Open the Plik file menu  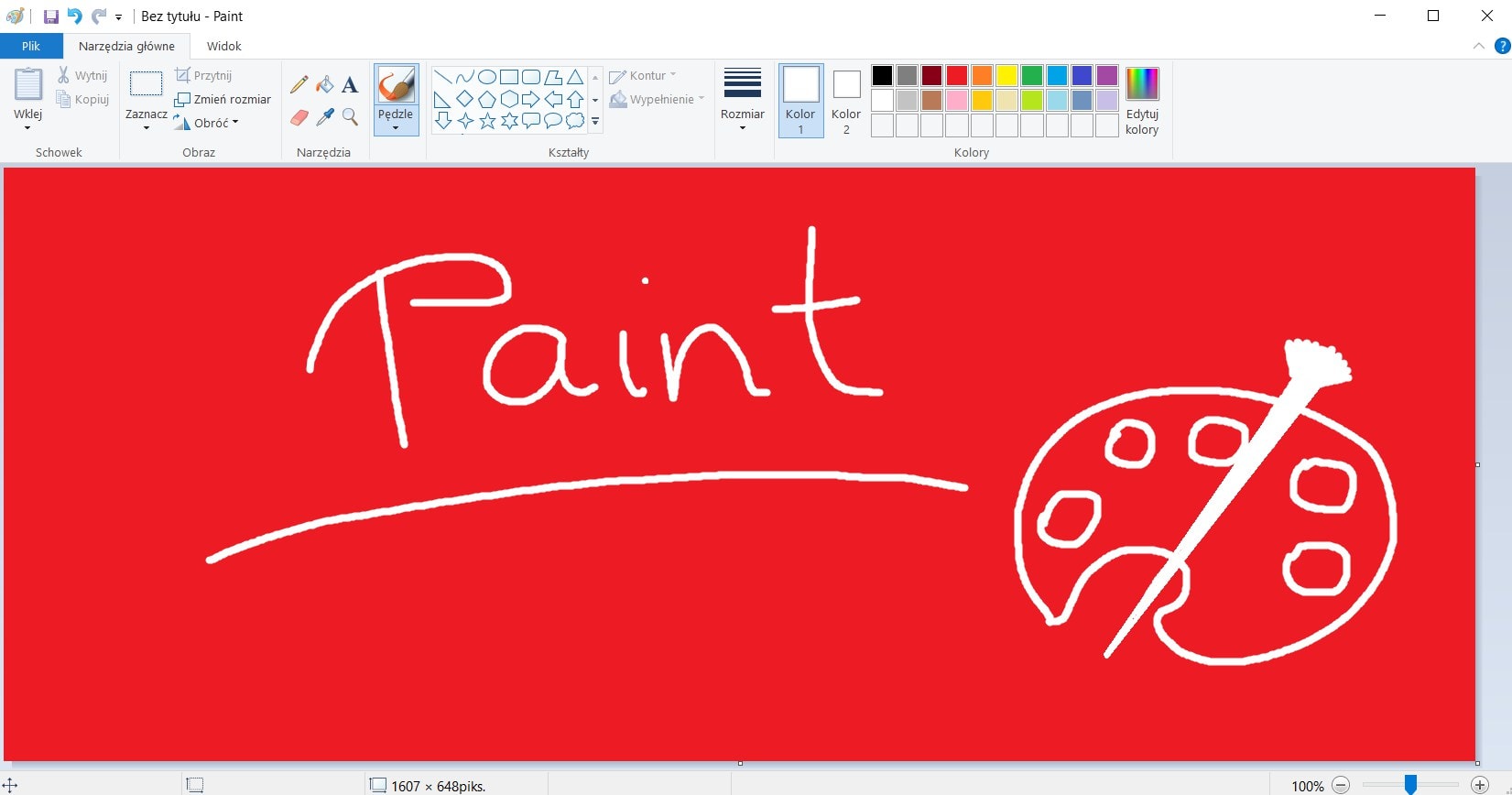click(31, 46)
